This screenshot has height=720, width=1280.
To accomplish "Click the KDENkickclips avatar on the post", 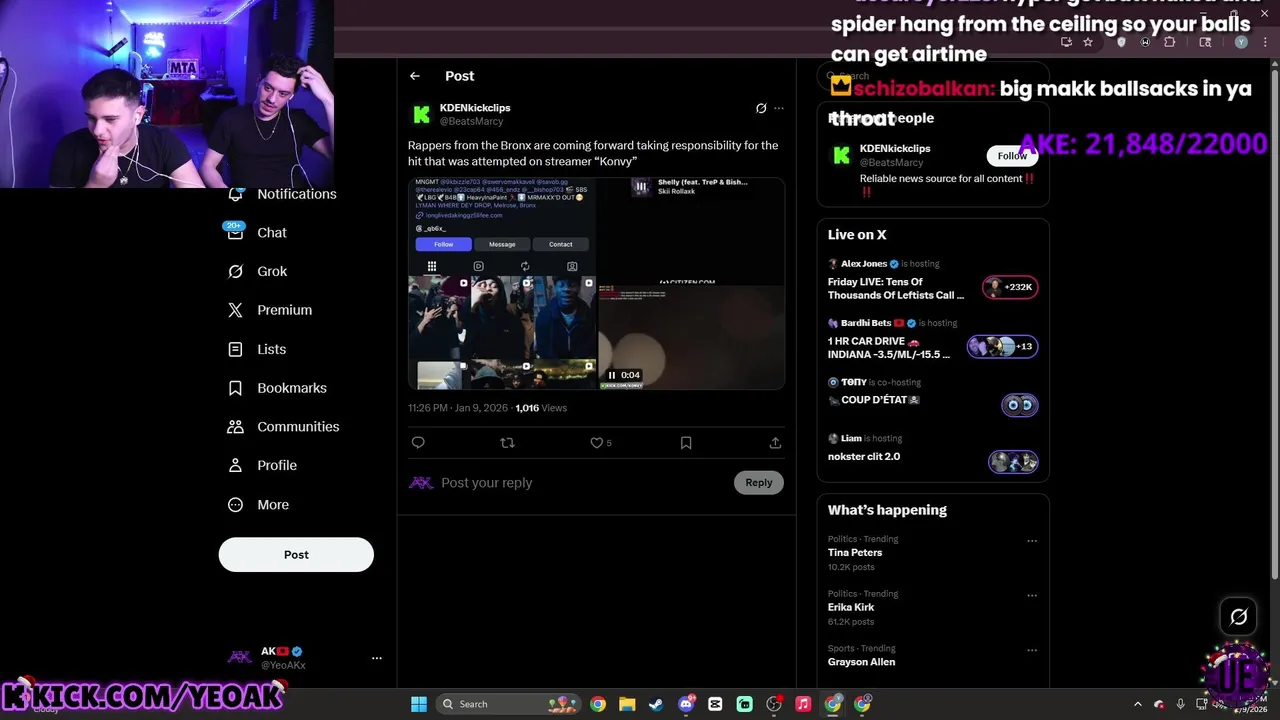I will (x=422, y=115).
